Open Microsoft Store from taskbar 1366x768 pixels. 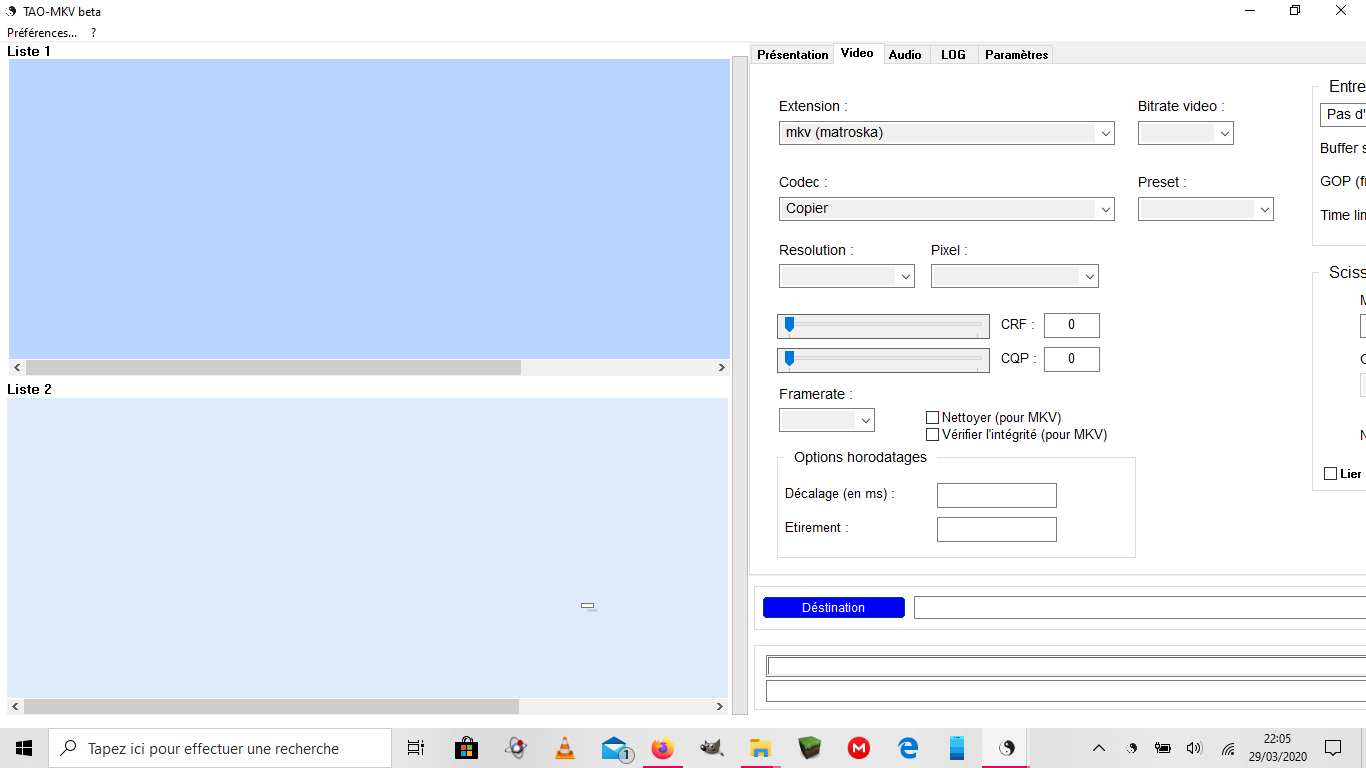coord(466,748)
